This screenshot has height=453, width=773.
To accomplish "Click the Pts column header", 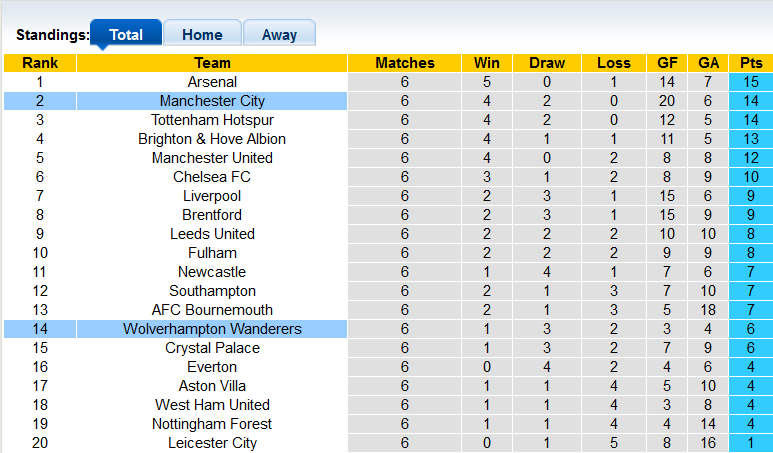I will pos(751,63).
